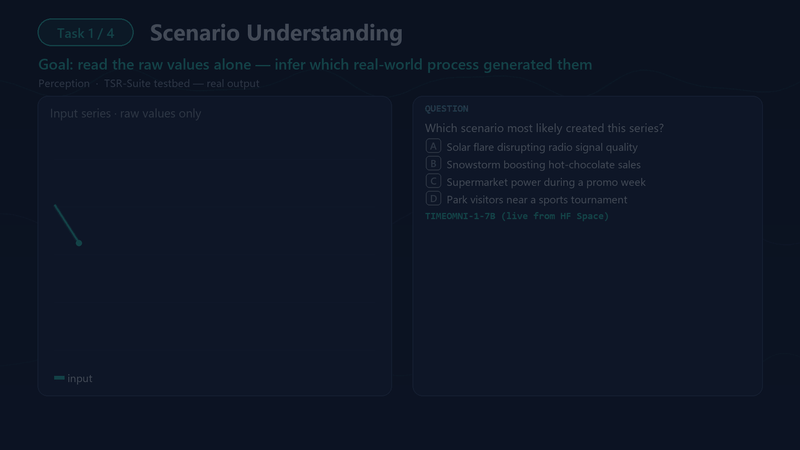The width and height of the screenshot is (800, 450).
Task: Click the "Perception" category label
Action: pyautogui.click(x=64, y=83)
